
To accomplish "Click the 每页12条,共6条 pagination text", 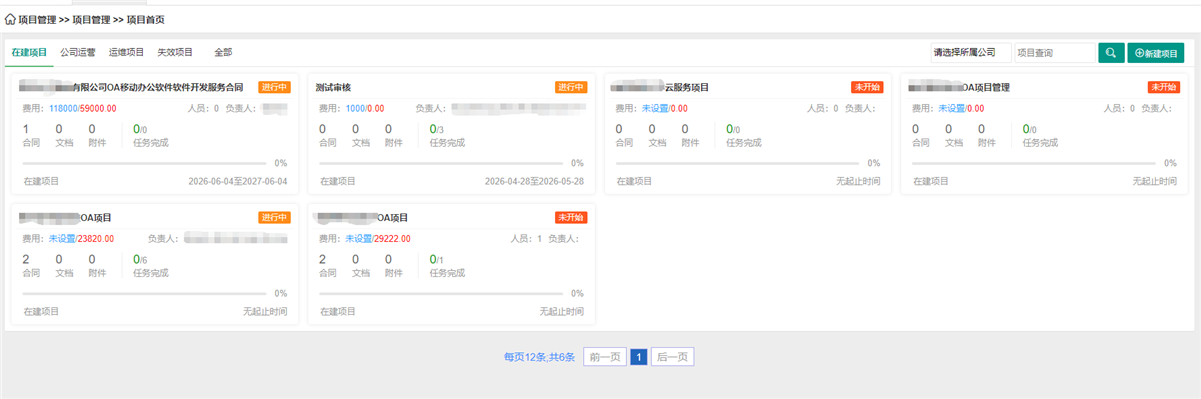I will point(540,357).
